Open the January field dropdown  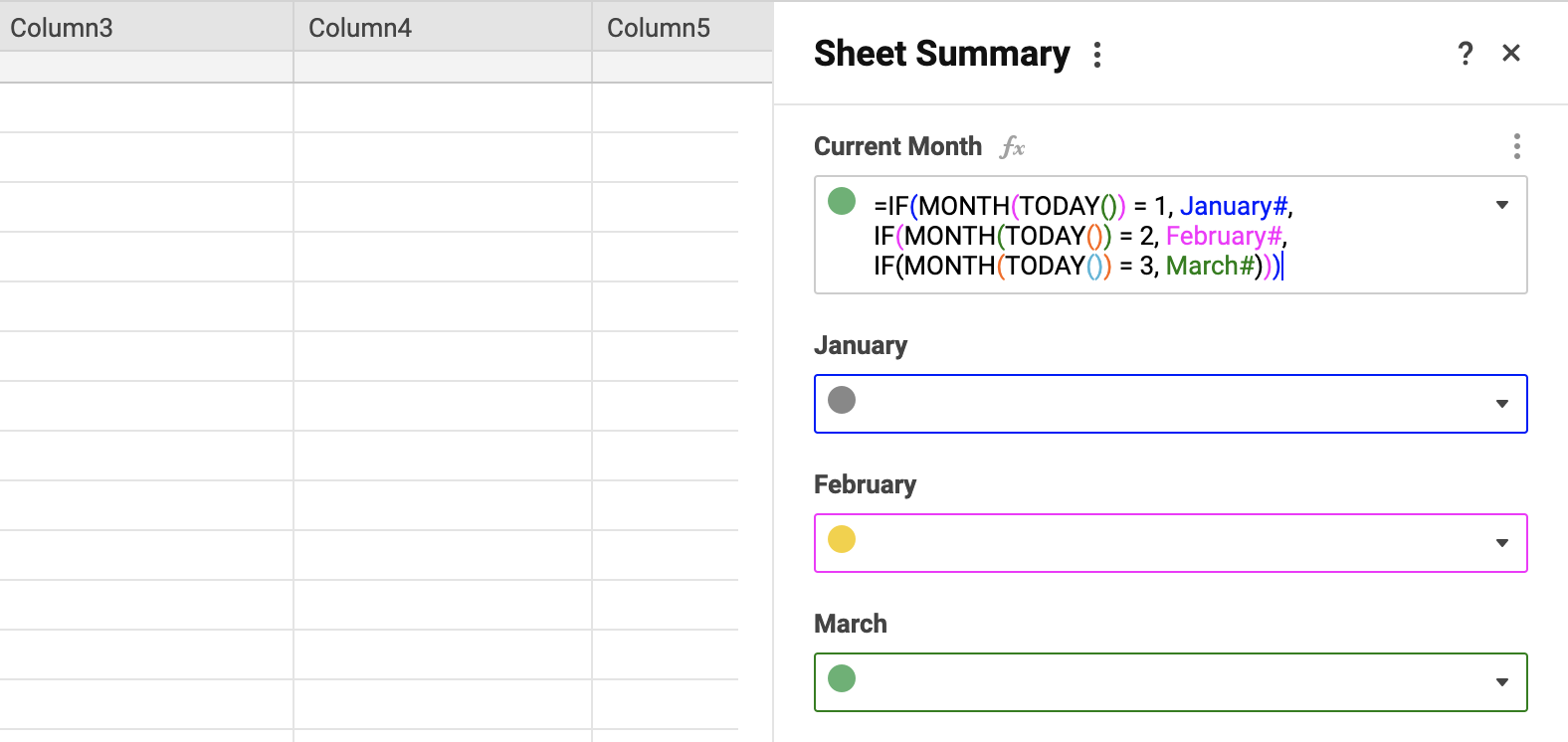1502,405
